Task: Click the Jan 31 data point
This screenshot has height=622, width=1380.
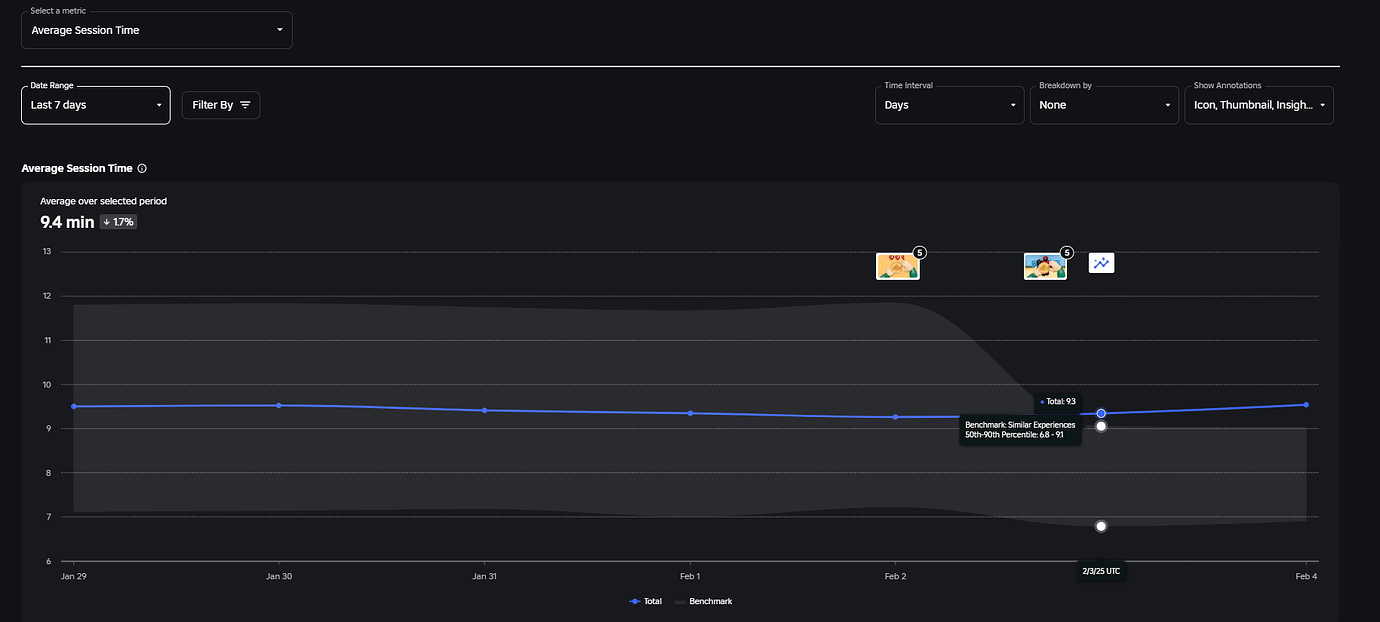Action: pos(484,410)
